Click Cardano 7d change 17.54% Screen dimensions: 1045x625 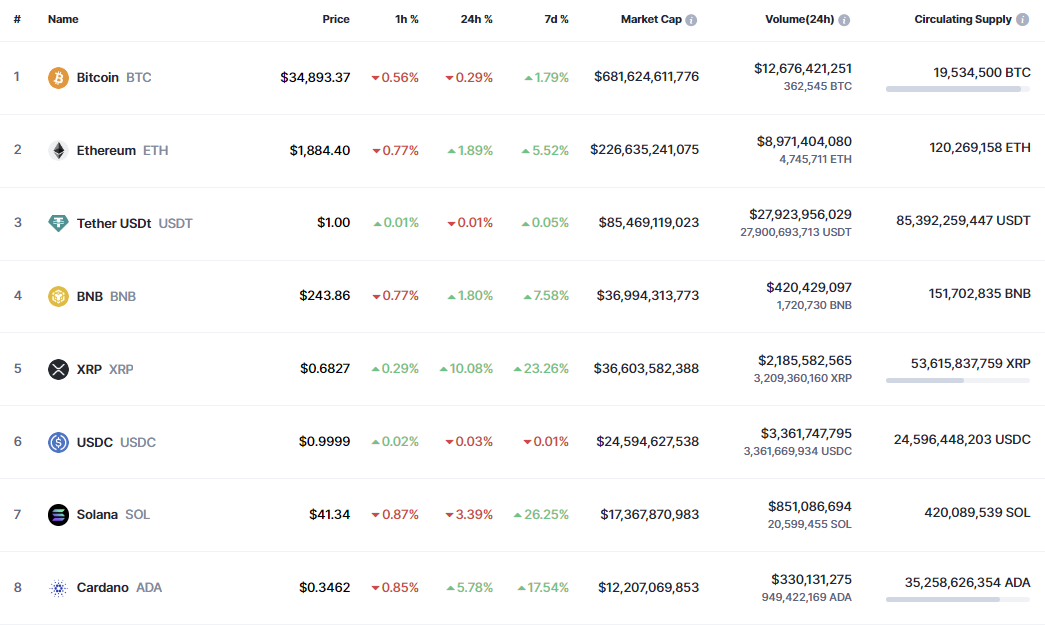pyautogui.click(x=543, y=588)
